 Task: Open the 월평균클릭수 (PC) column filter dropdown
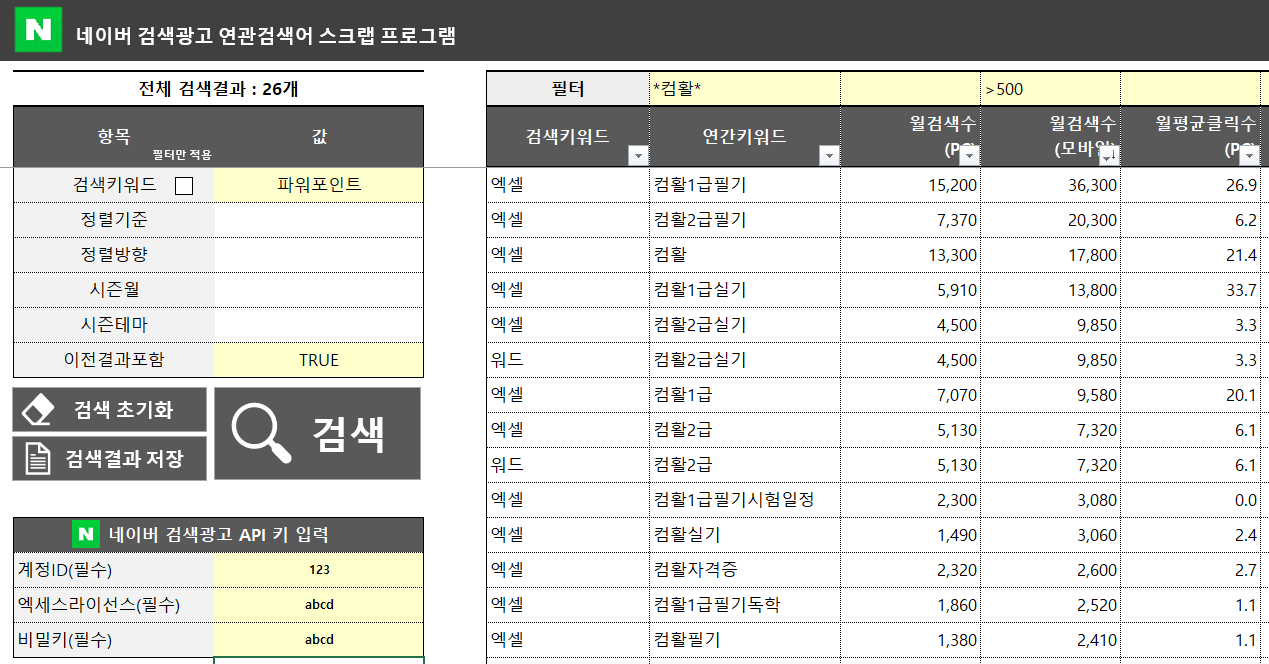click(1248, 155)
